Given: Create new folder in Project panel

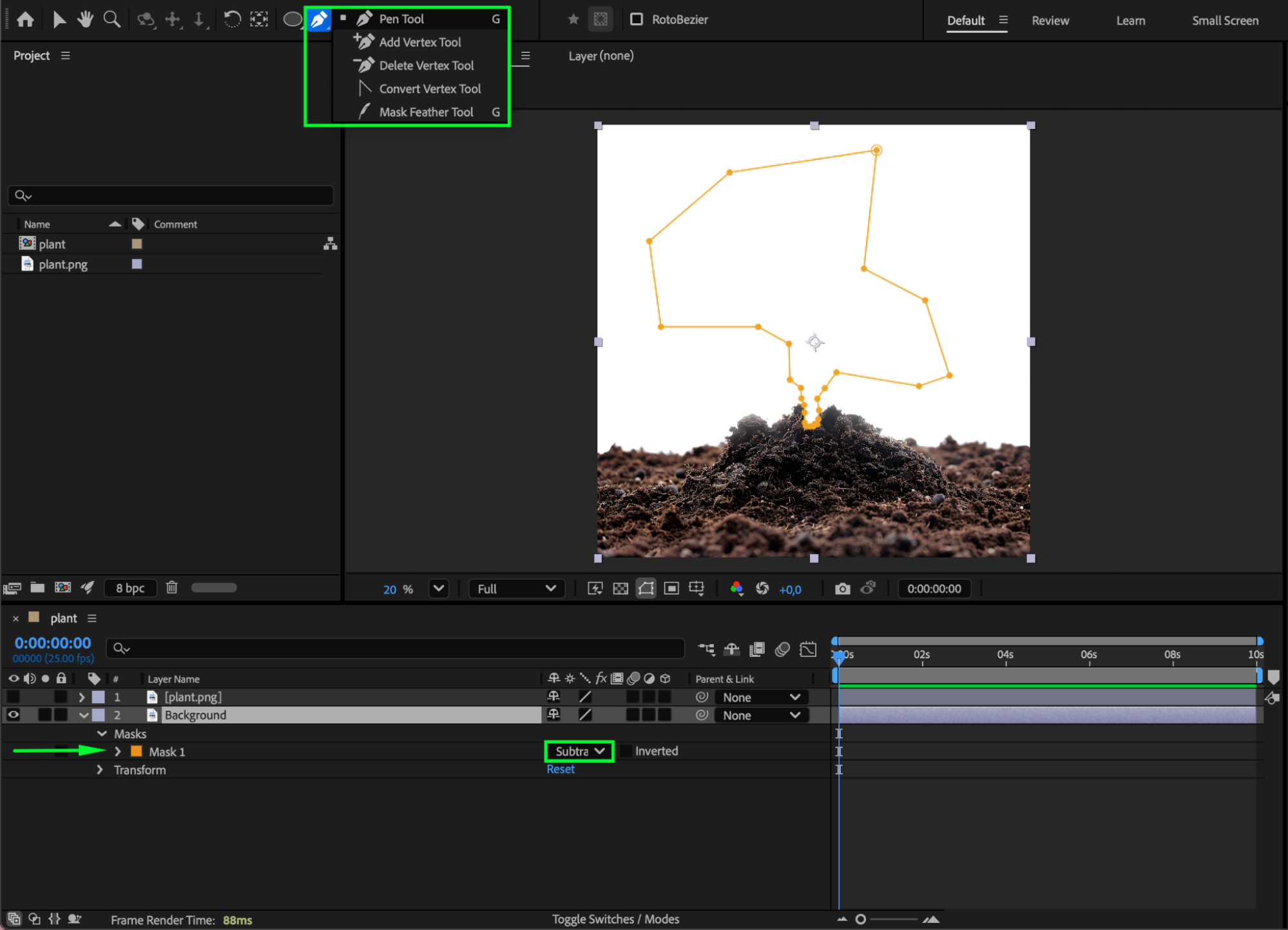Looking at the screenshot, I should pos(37,587).
